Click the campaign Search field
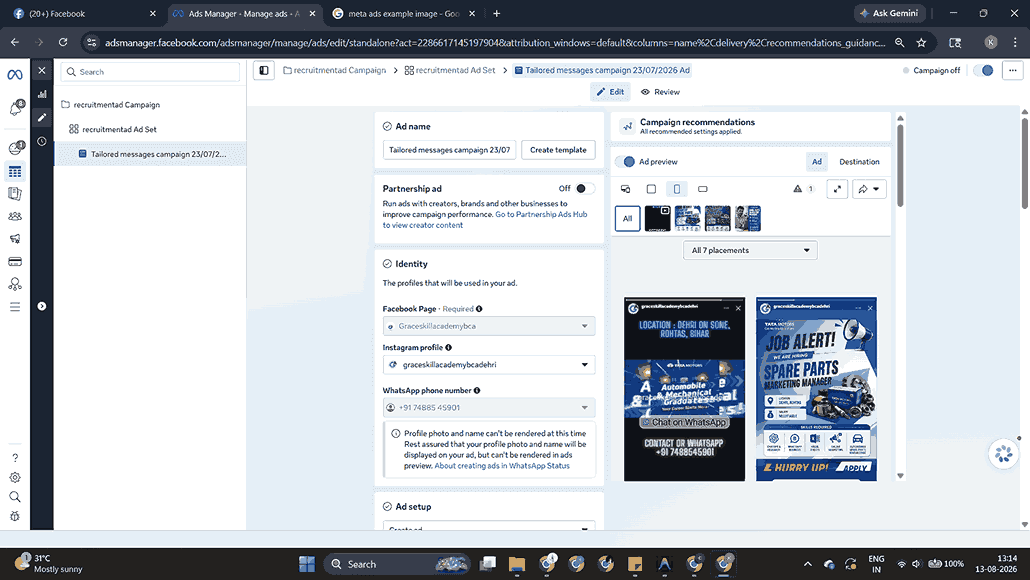The width and height of the screenshot is (1030, 580). [150, 72]
